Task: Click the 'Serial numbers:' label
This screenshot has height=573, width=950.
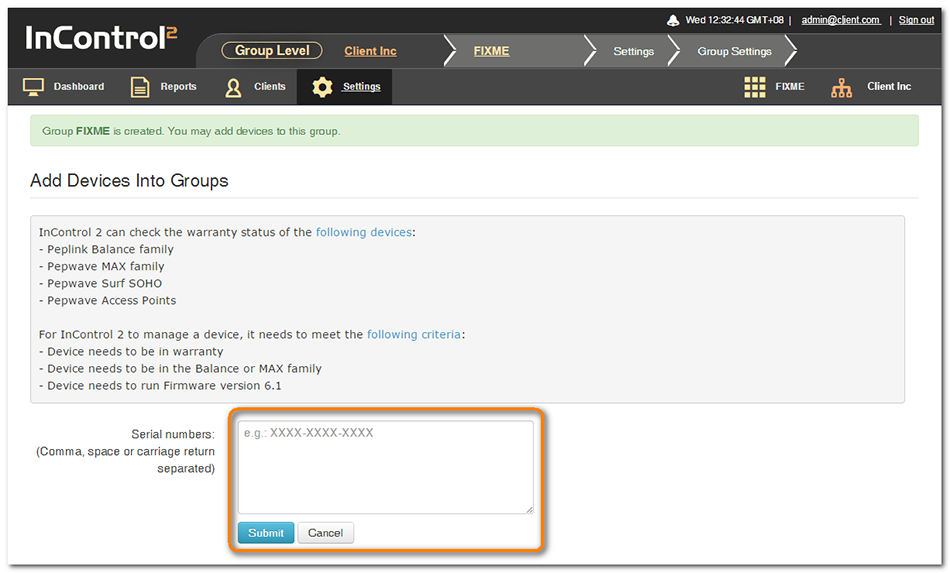Action: pos(173,434)
